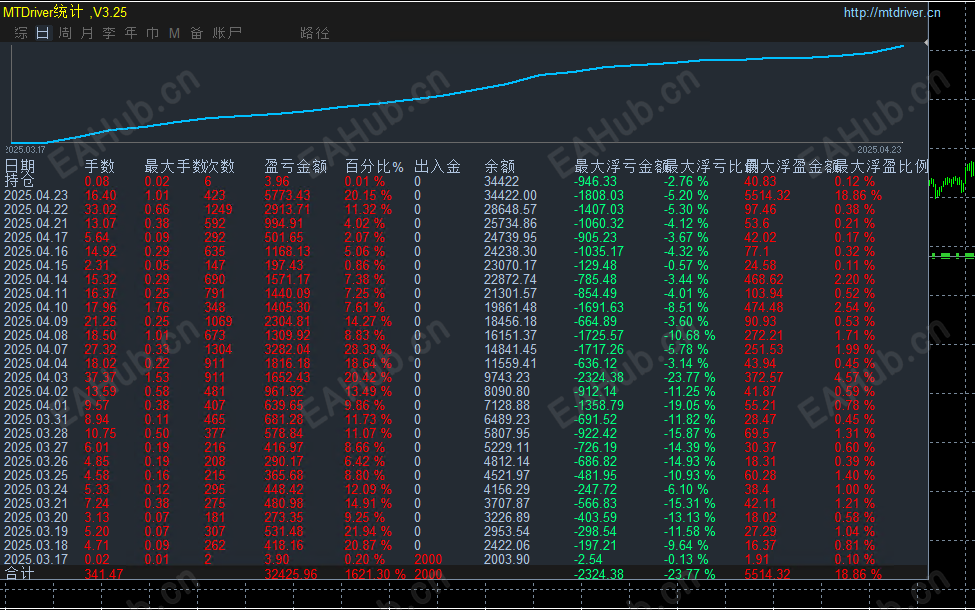This screenshot has height=610, width=975.
Task: Click floating profit 474.48
Action: [x=764, y=307]
